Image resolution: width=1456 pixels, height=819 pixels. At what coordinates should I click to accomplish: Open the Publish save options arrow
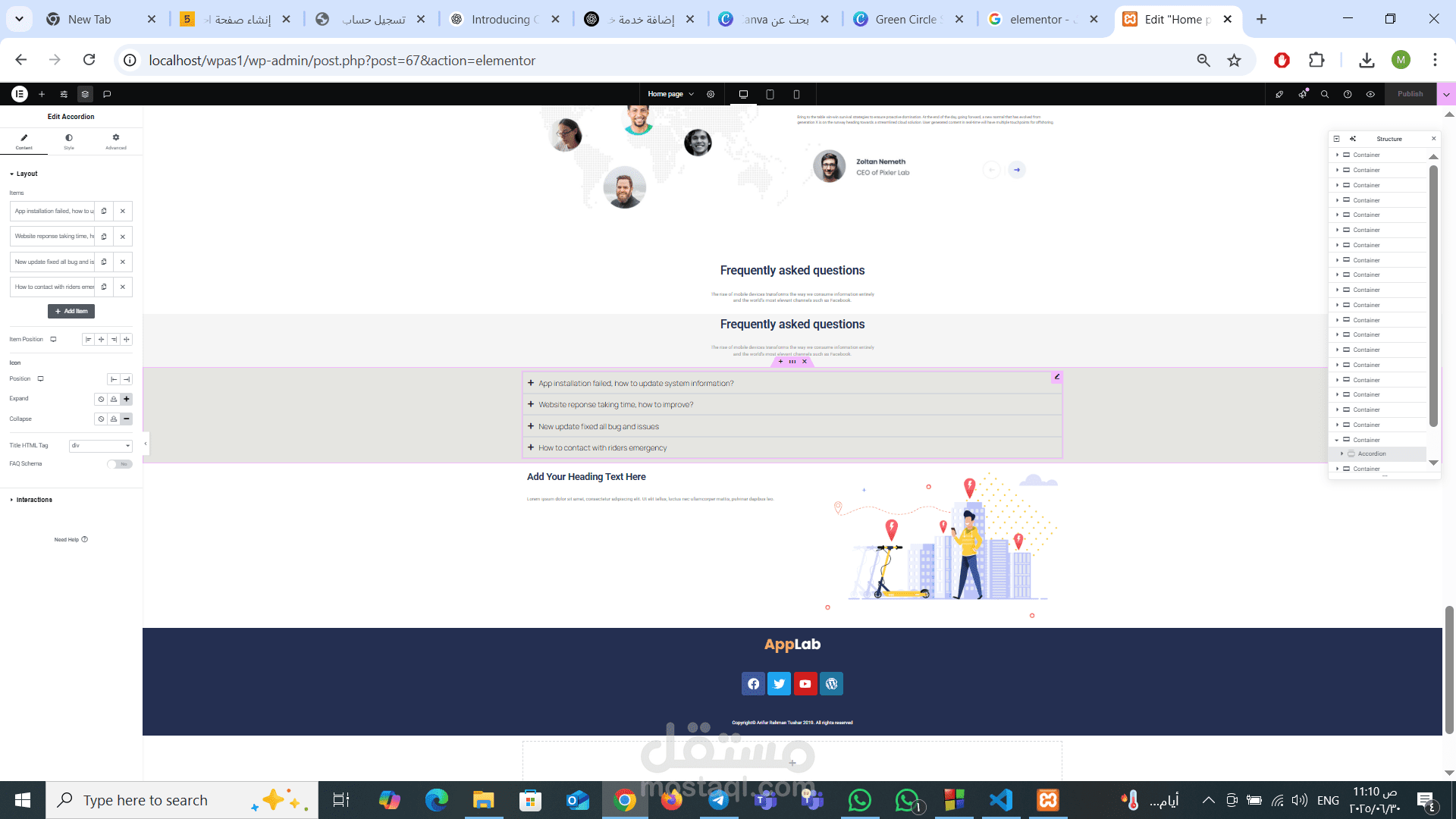pos(1446,94)
